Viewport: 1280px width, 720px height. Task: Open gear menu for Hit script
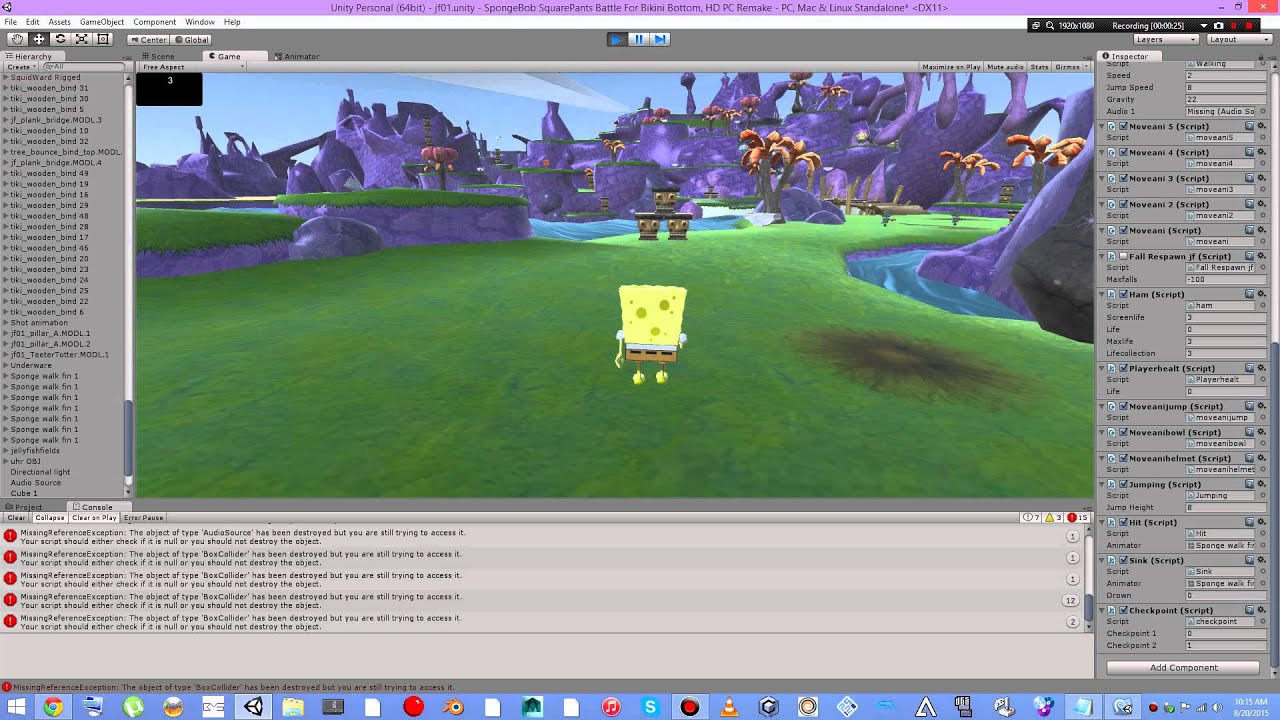tap(1262, 523)
